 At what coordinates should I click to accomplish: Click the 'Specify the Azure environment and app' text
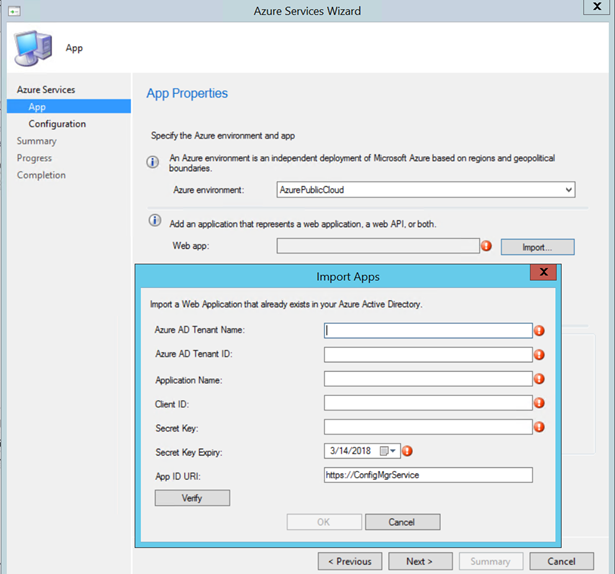click(223, 136)
